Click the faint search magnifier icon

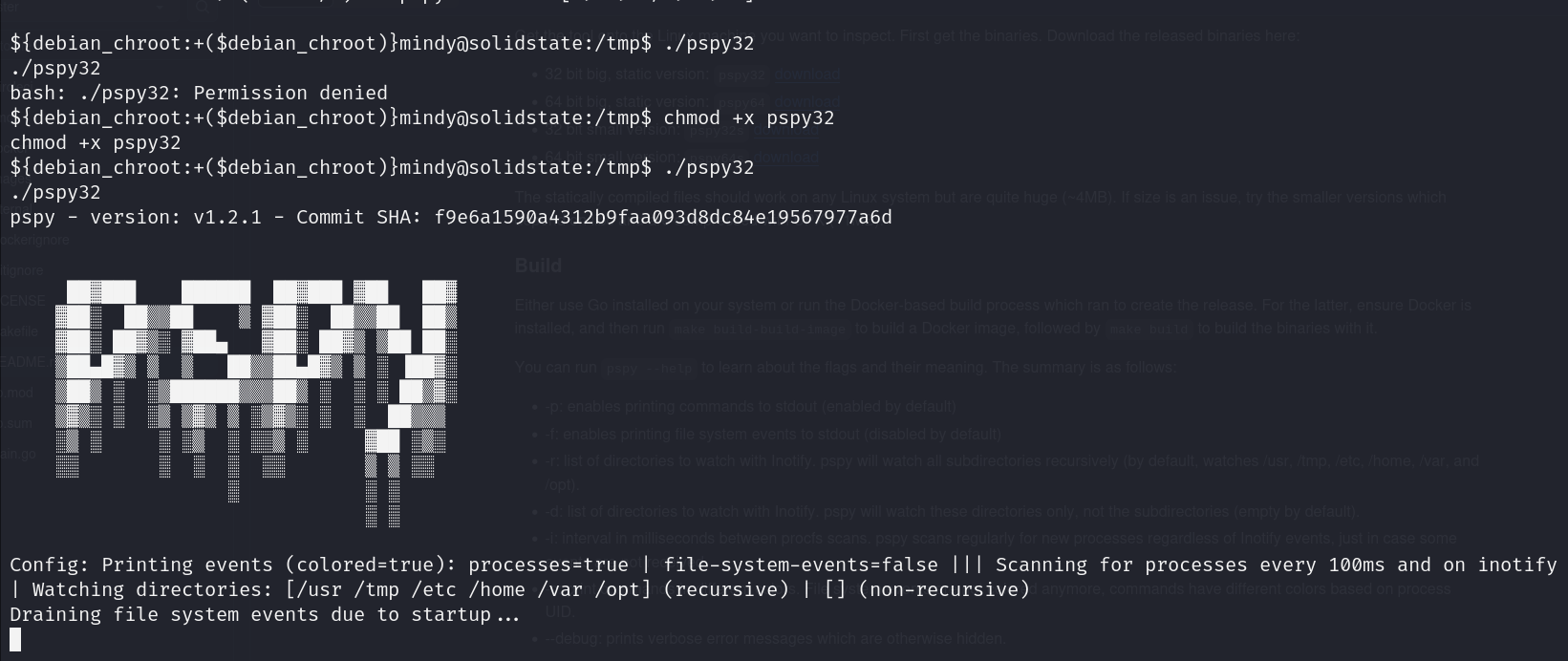pyautogui.click(x=202, y=8)
